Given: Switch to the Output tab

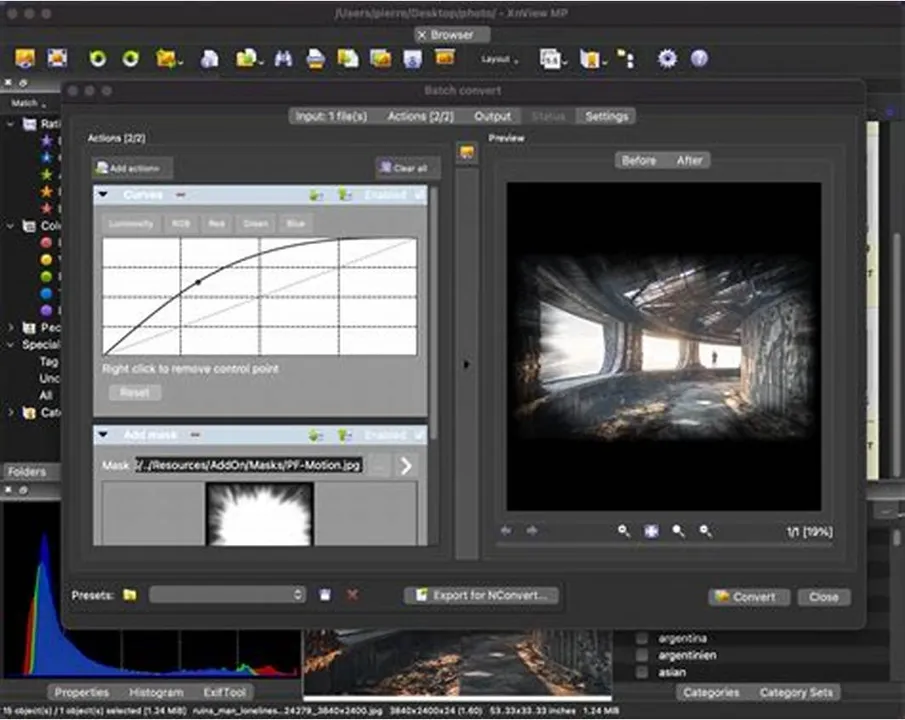Looking at the screenshot, I should coord(492,116).
